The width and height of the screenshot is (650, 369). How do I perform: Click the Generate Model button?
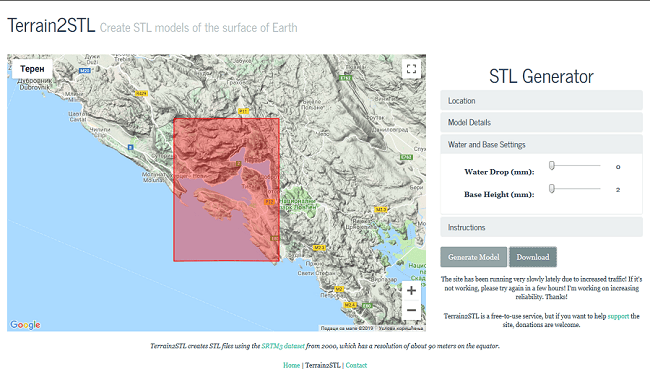[x=473, y=257]
